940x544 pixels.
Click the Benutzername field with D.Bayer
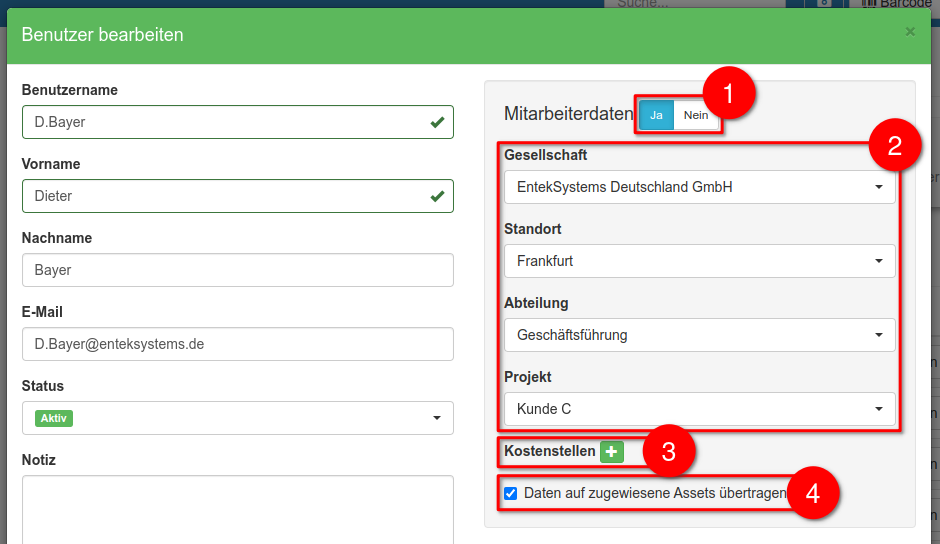(237, 122)
